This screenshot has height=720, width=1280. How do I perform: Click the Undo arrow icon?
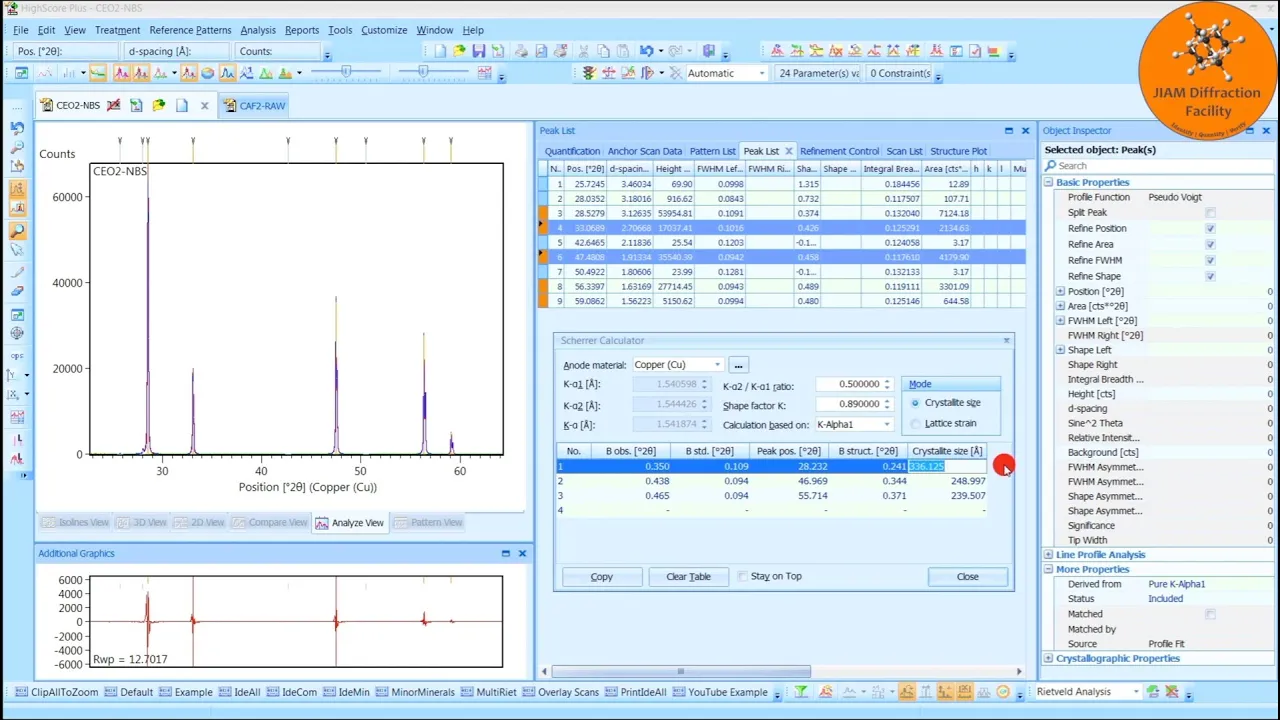coord(646,51)
